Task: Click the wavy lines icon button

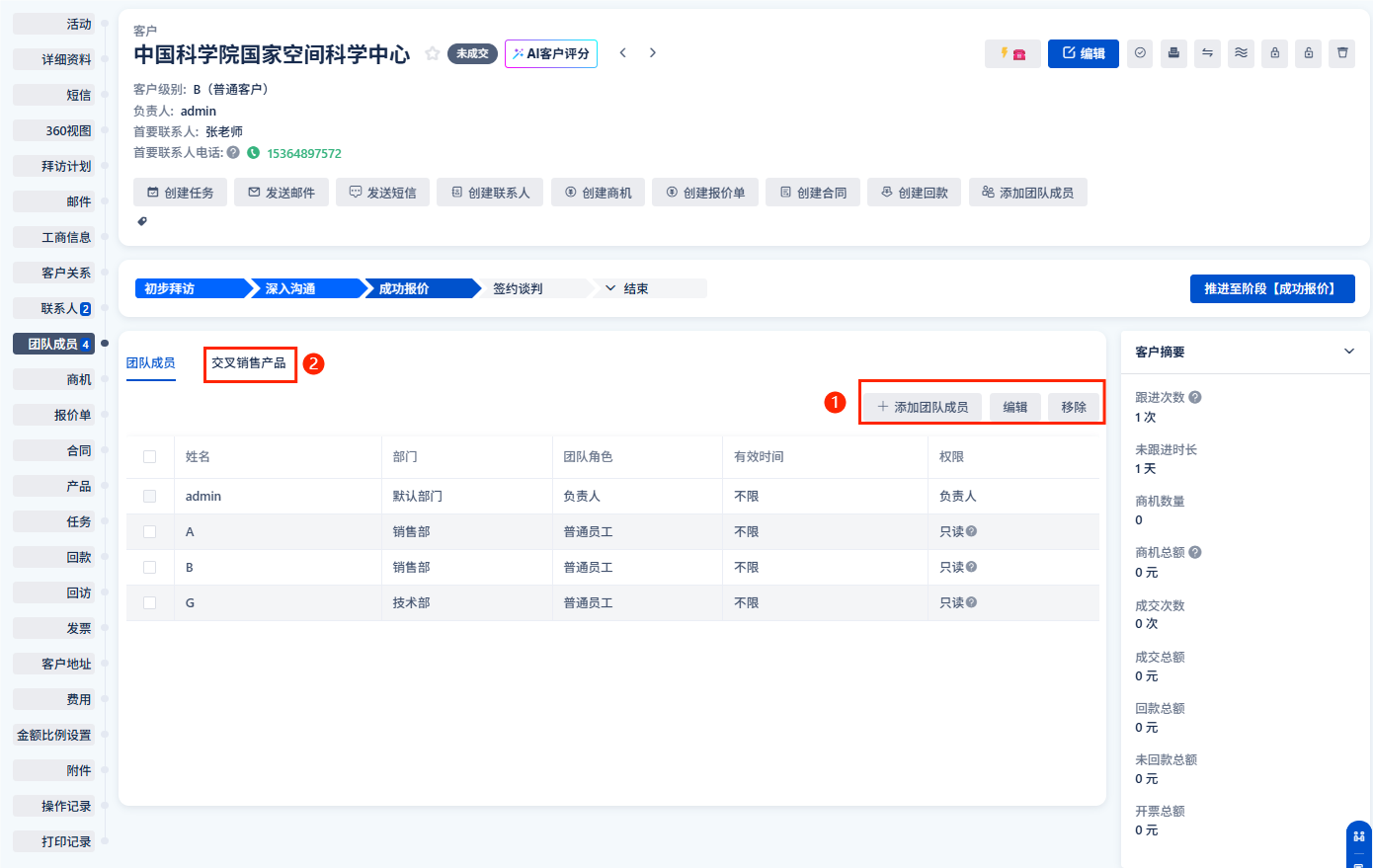Action: click(1241, 53)
